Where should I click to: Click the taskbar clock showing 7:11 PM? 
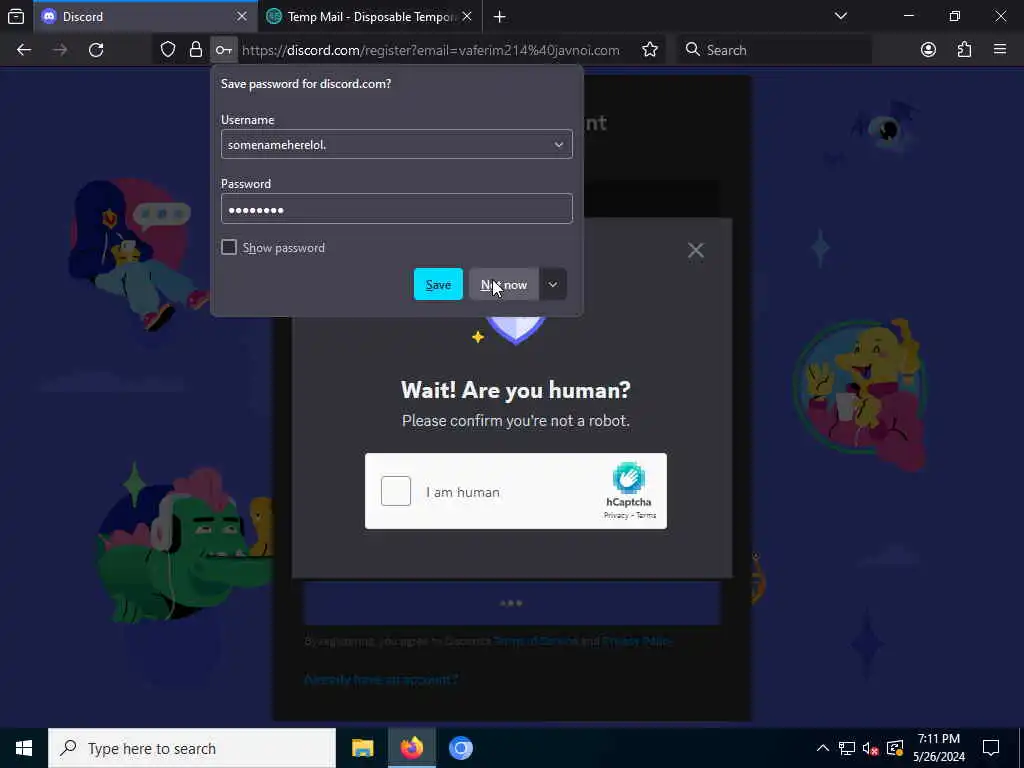click(x=939, y=748)
